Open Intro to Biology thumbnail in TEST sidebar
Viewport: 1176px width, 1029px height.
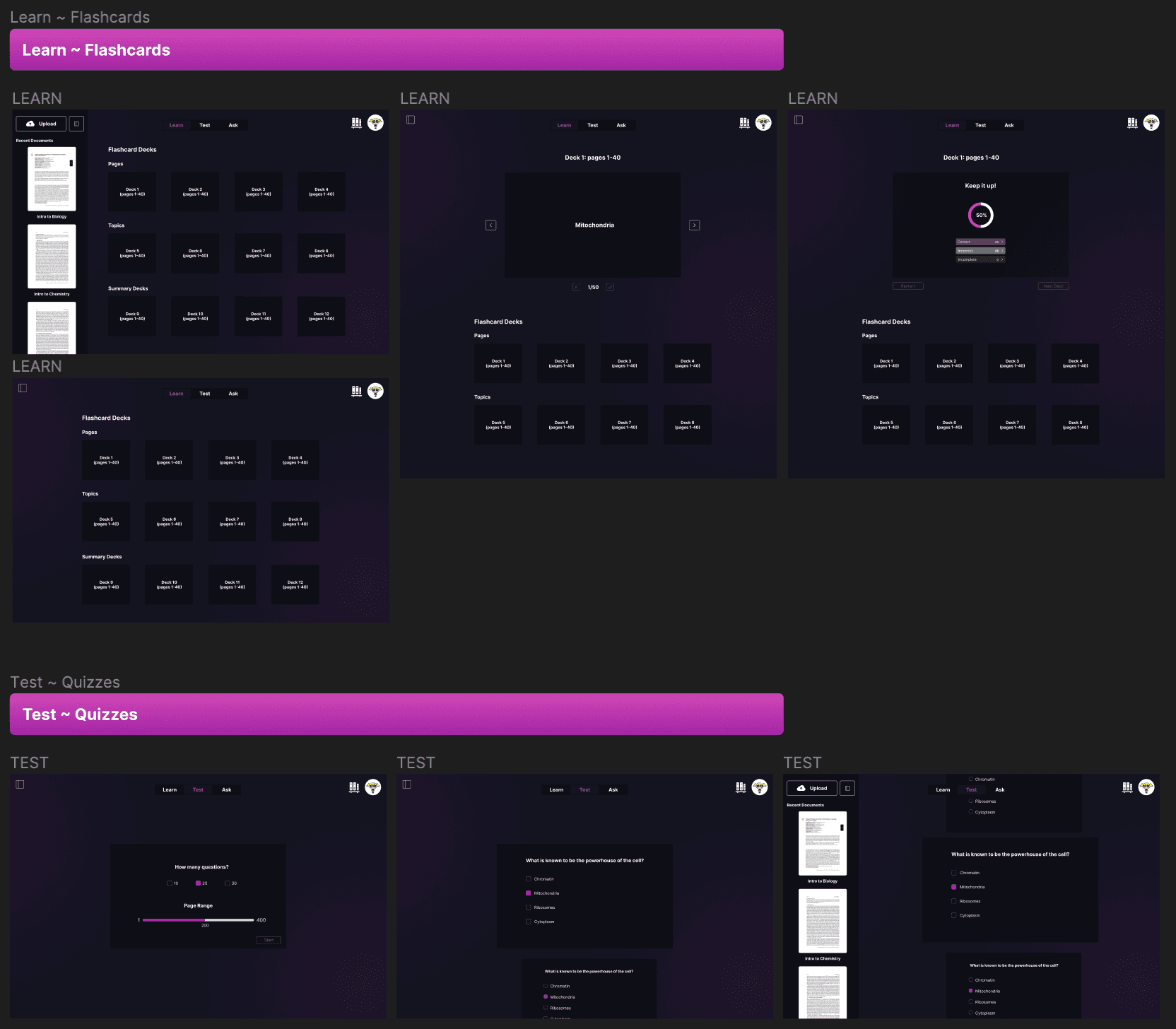(823, 844)
